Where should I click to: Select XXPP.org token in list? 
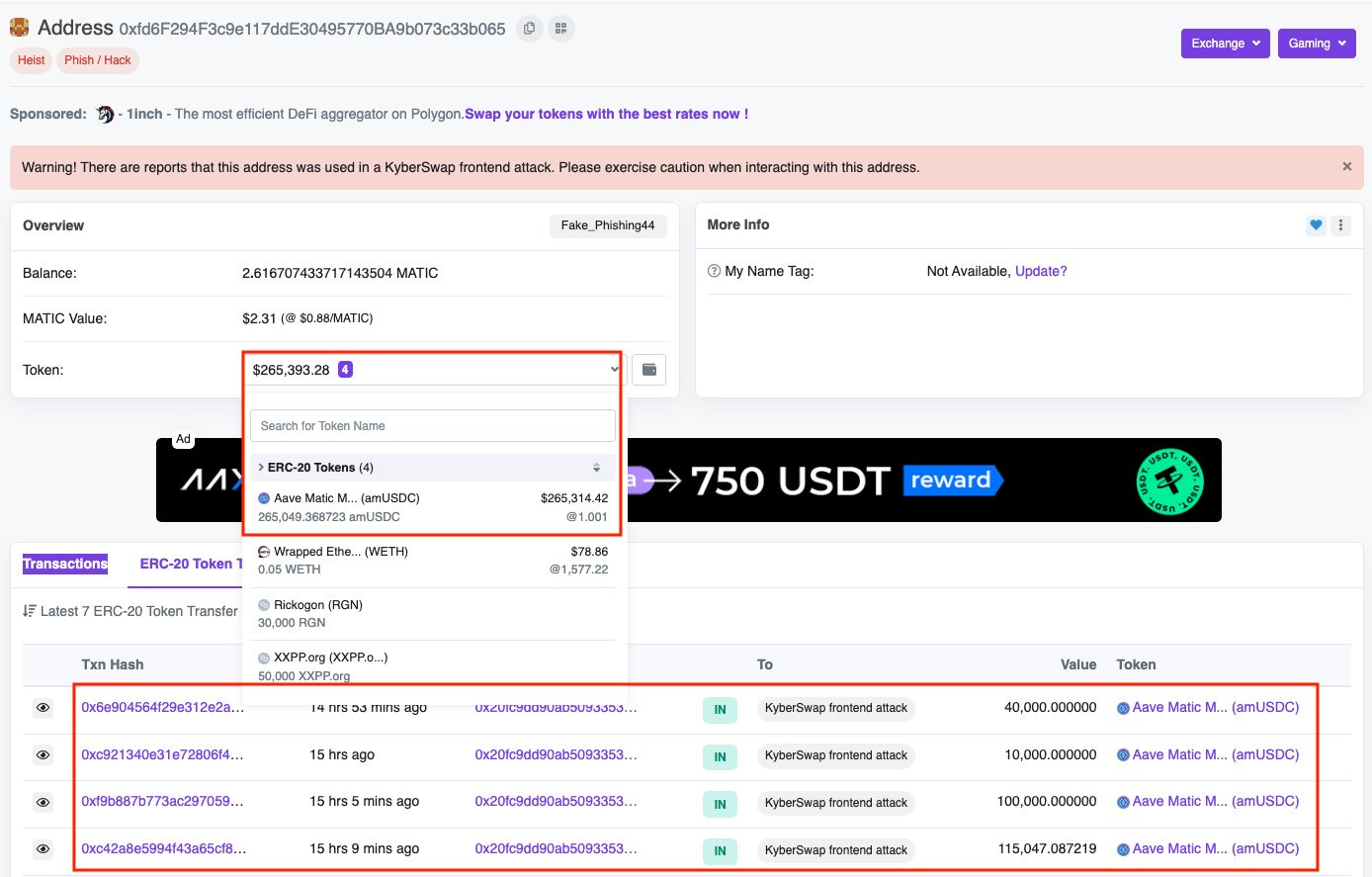click(x=433, y=666)
